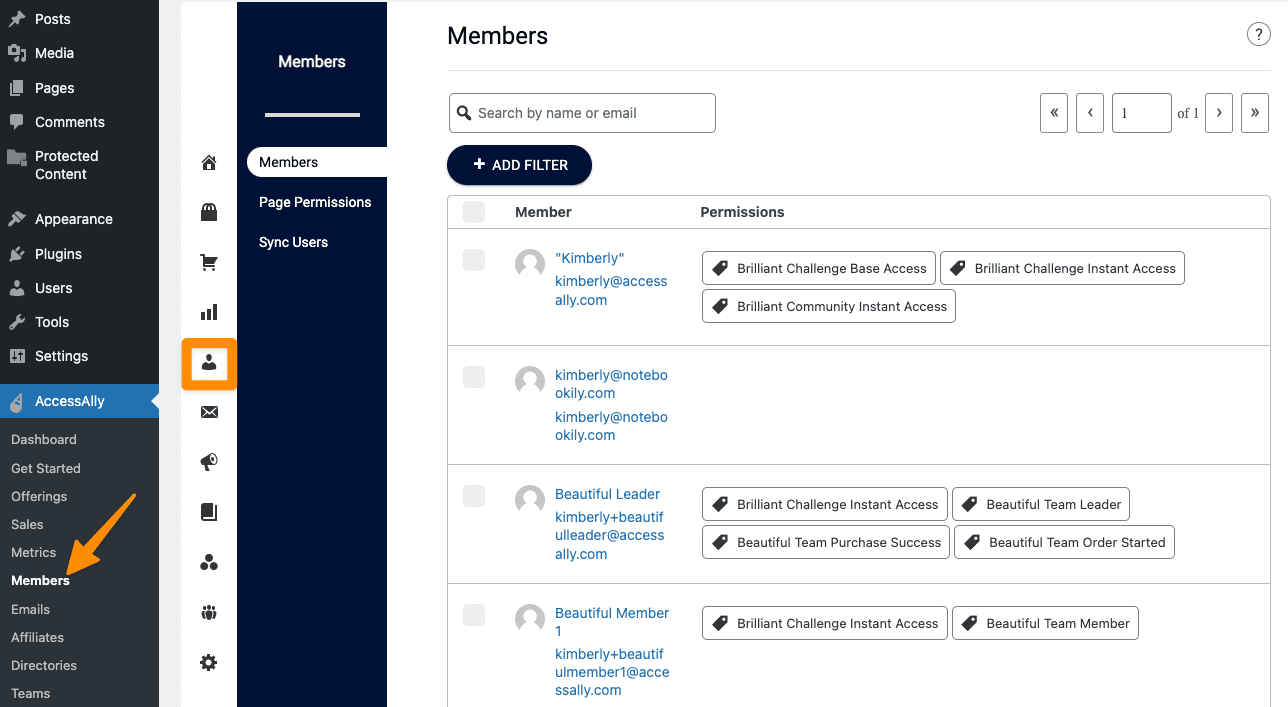Image resolution: width=1288 pixels, height=707 pixels.
Task: Open the metrics bar chart icon
Action: [x=209, y=312]
